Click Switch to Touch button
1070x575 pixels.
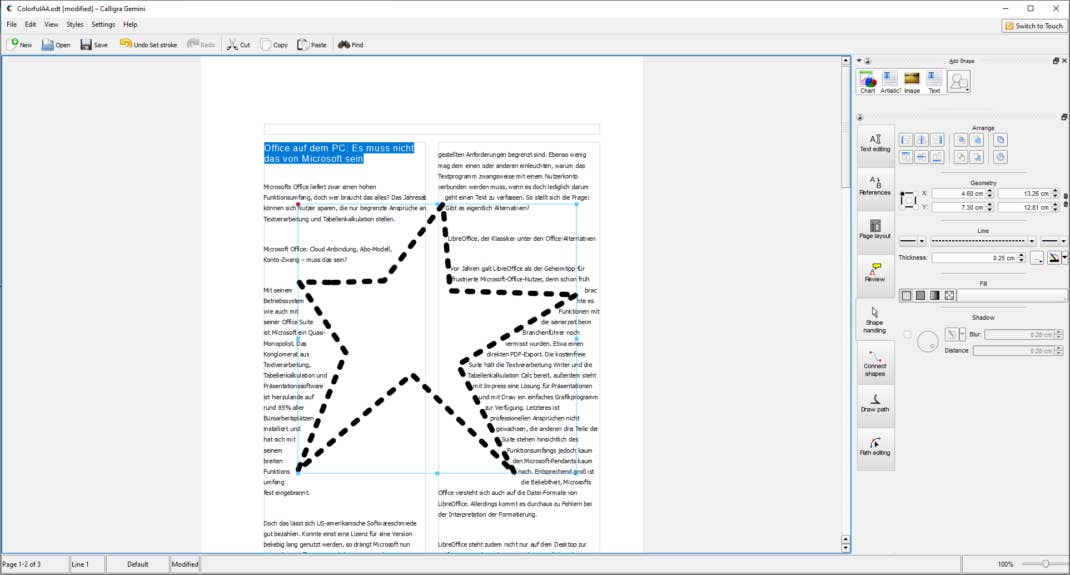(x=1033, y=26)
